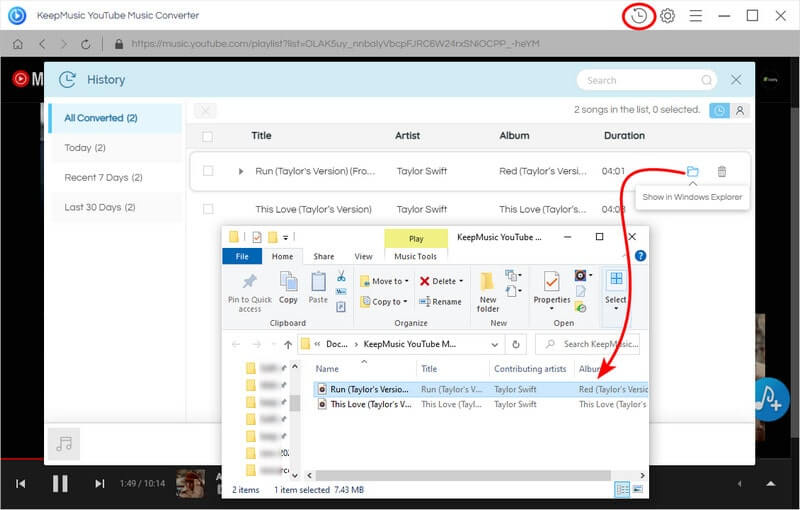Tick checkbox for This Love (Taylor's Version)
The height and width of the screenshot is (510, 800).
coord(208,209)
